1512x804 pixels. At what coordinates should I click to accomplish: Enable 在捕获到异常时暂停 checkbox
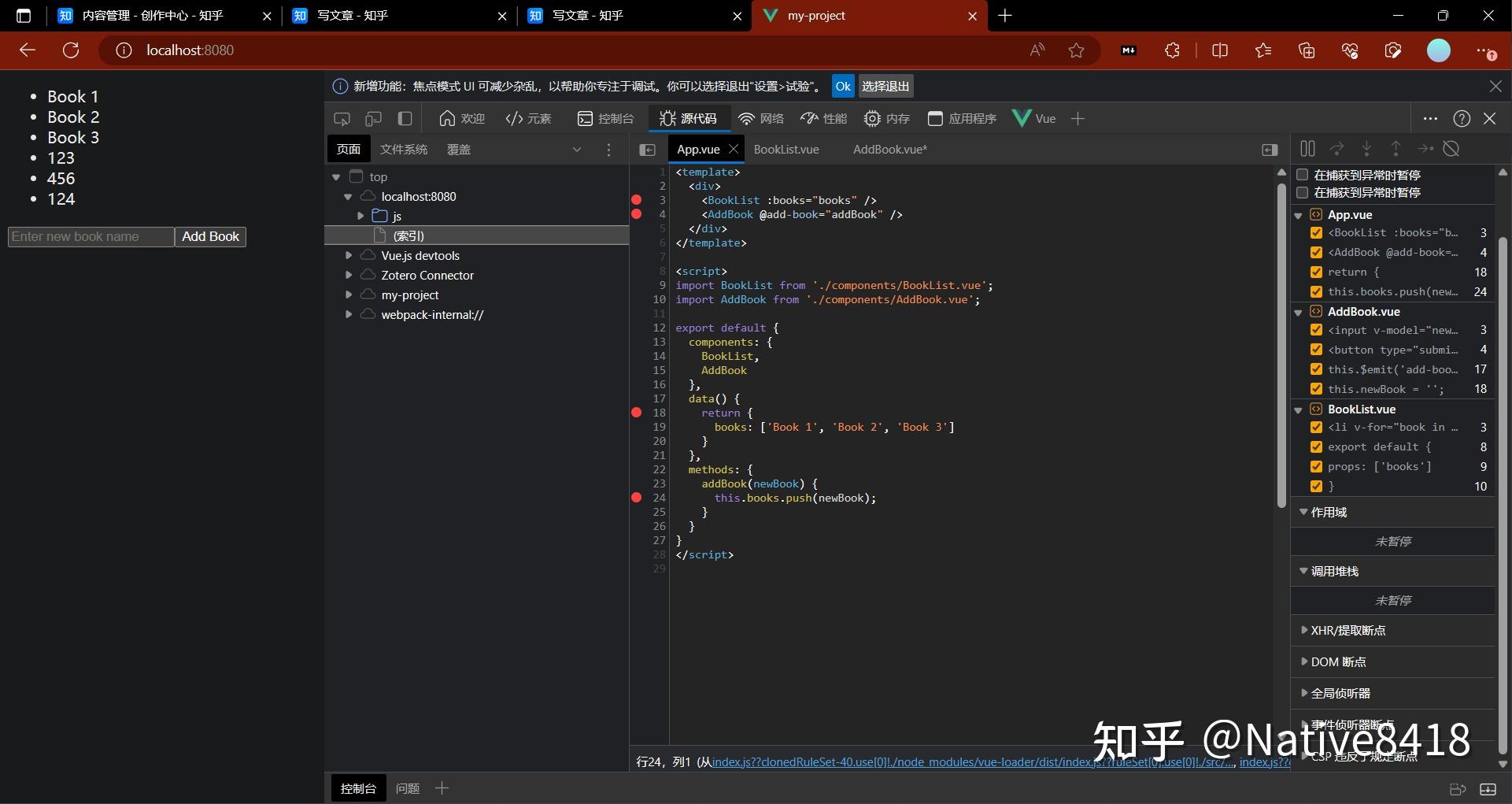tap(1303, 175)
